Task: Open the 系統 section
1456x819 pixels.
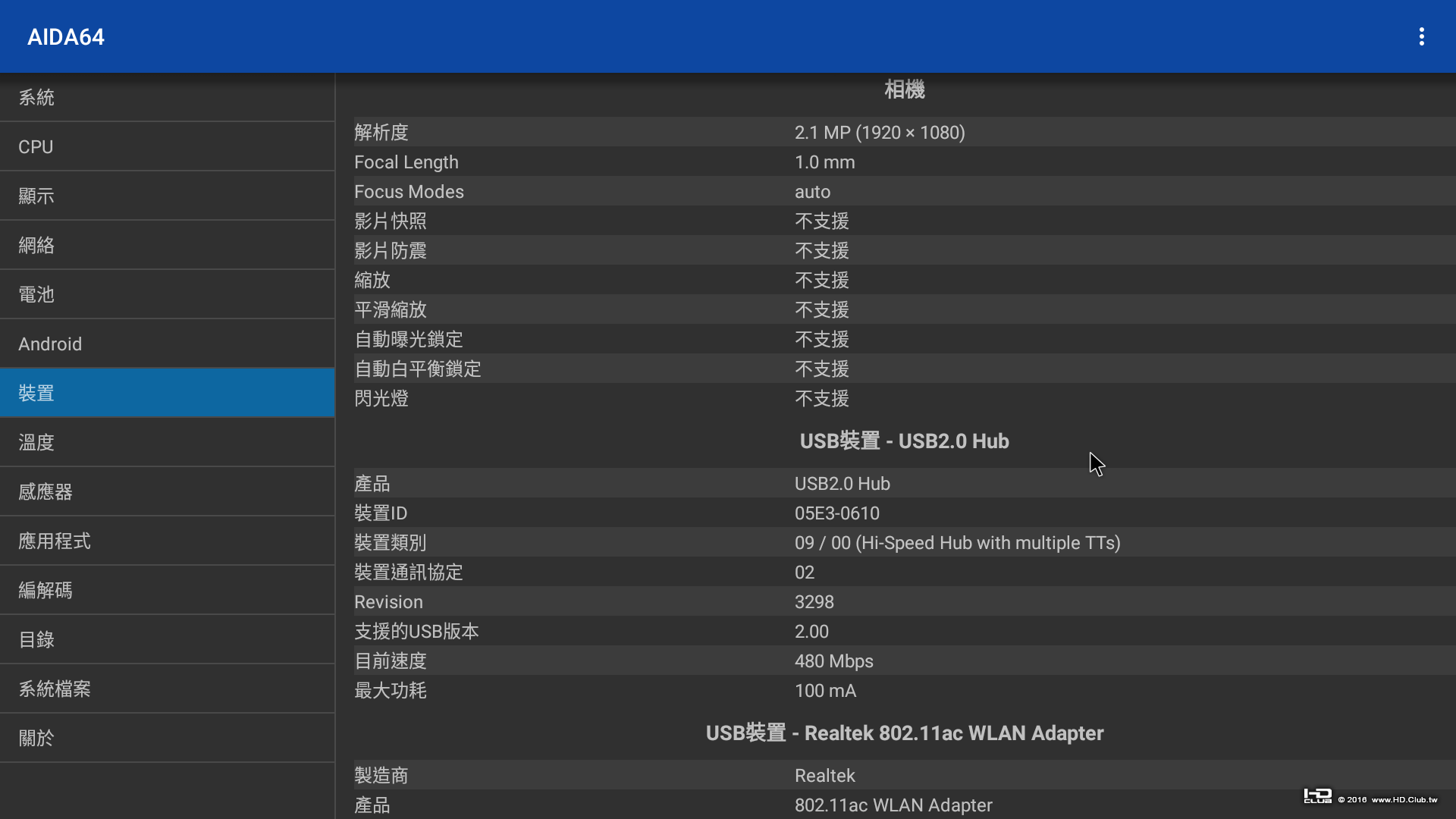Action: click(167, 97)
